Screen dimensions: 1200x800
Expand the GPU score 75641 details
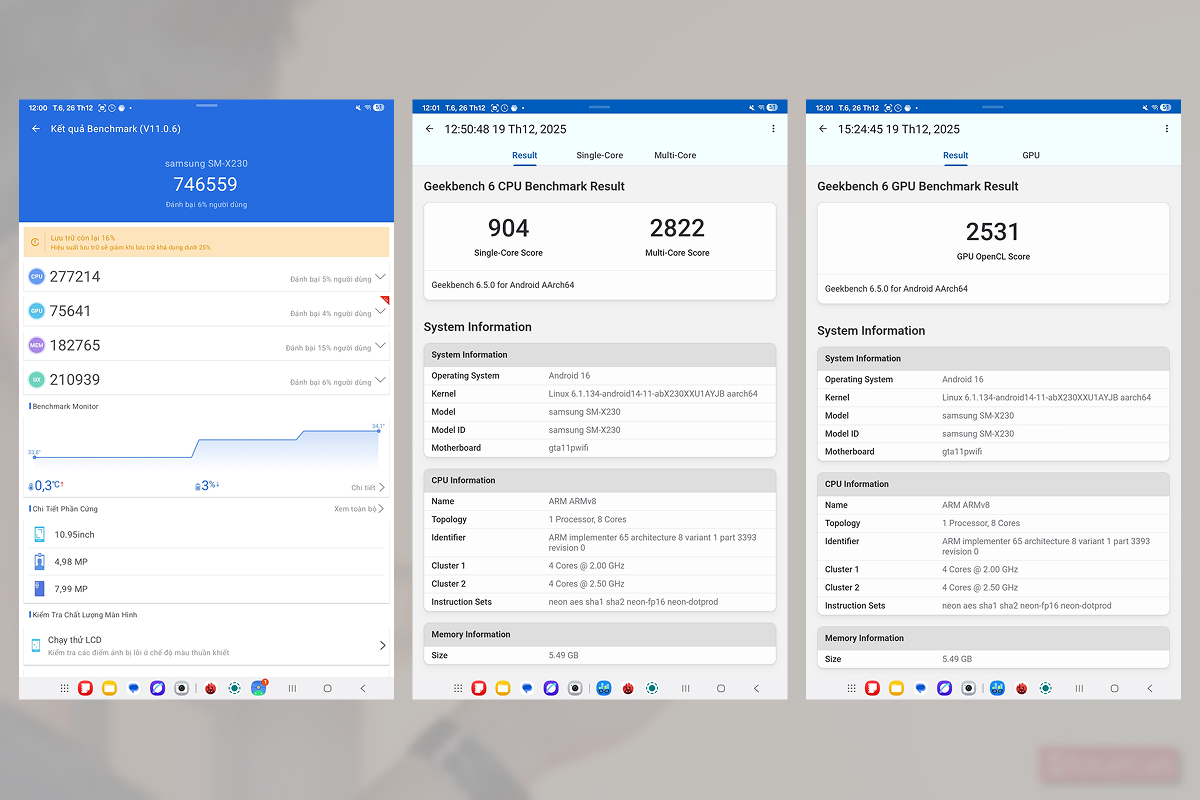[380, 311]
